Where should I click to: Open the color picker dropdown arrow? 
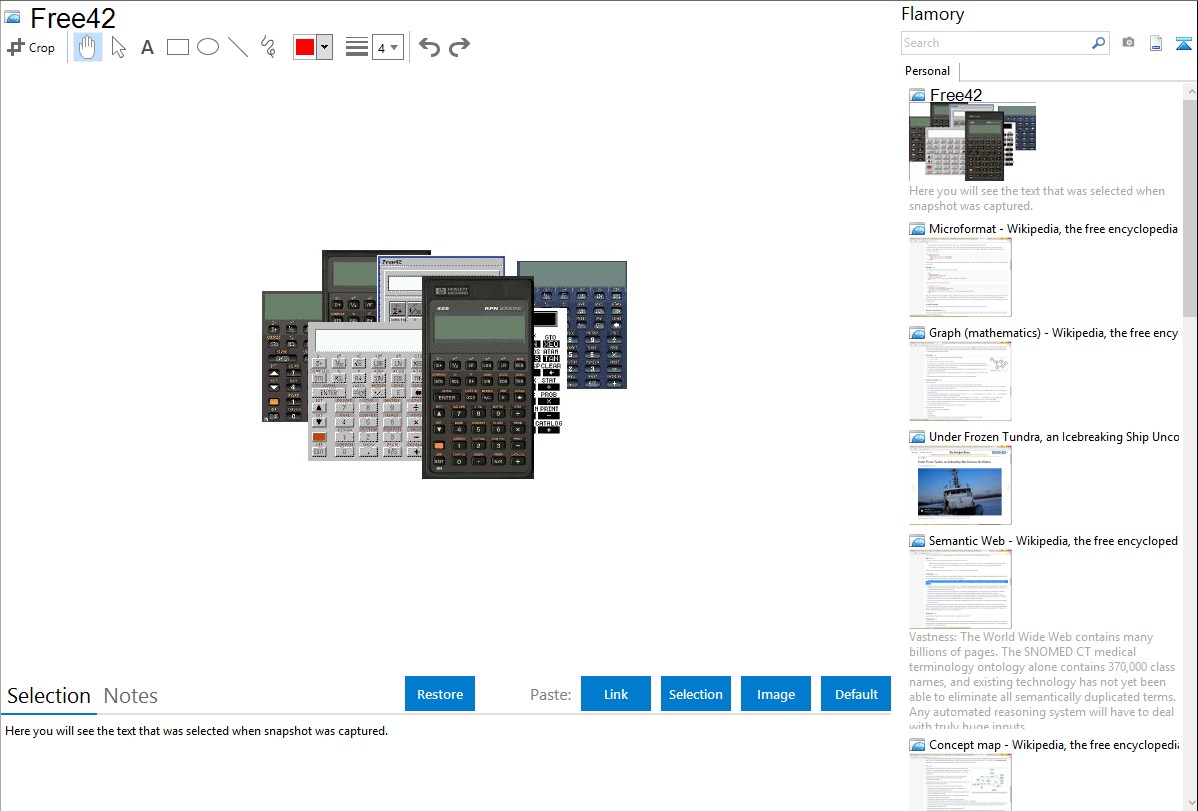click(325, 47)
